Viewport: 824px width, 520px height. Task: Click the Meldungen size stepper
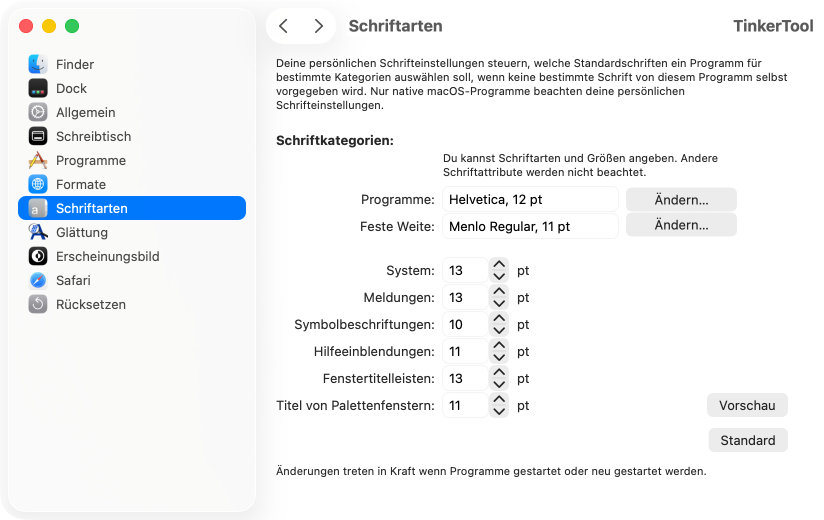point(500,297)
